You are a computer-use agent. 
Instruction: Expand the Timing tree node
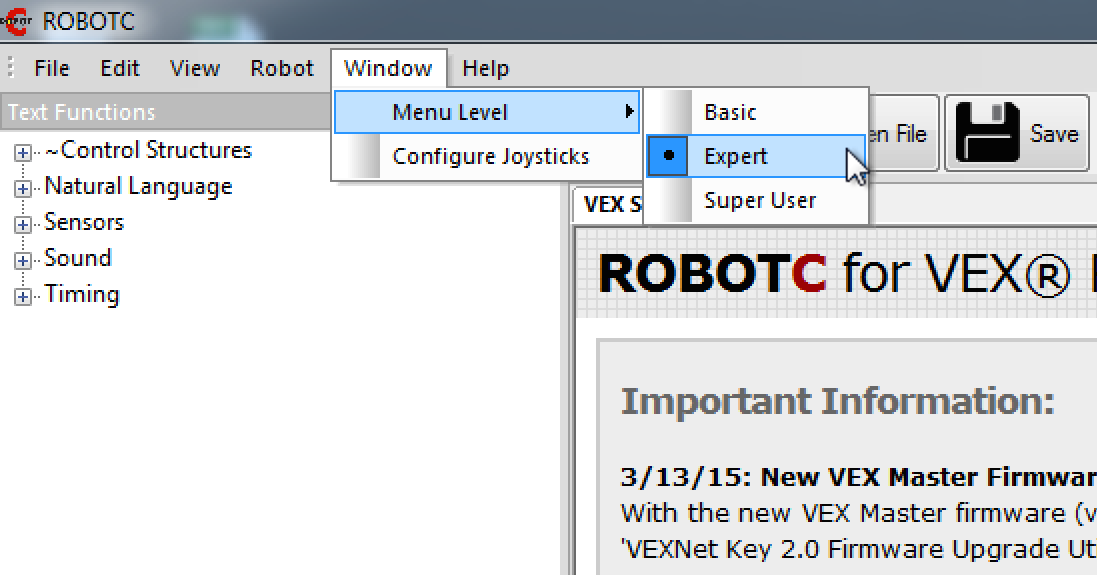[22, 297]
